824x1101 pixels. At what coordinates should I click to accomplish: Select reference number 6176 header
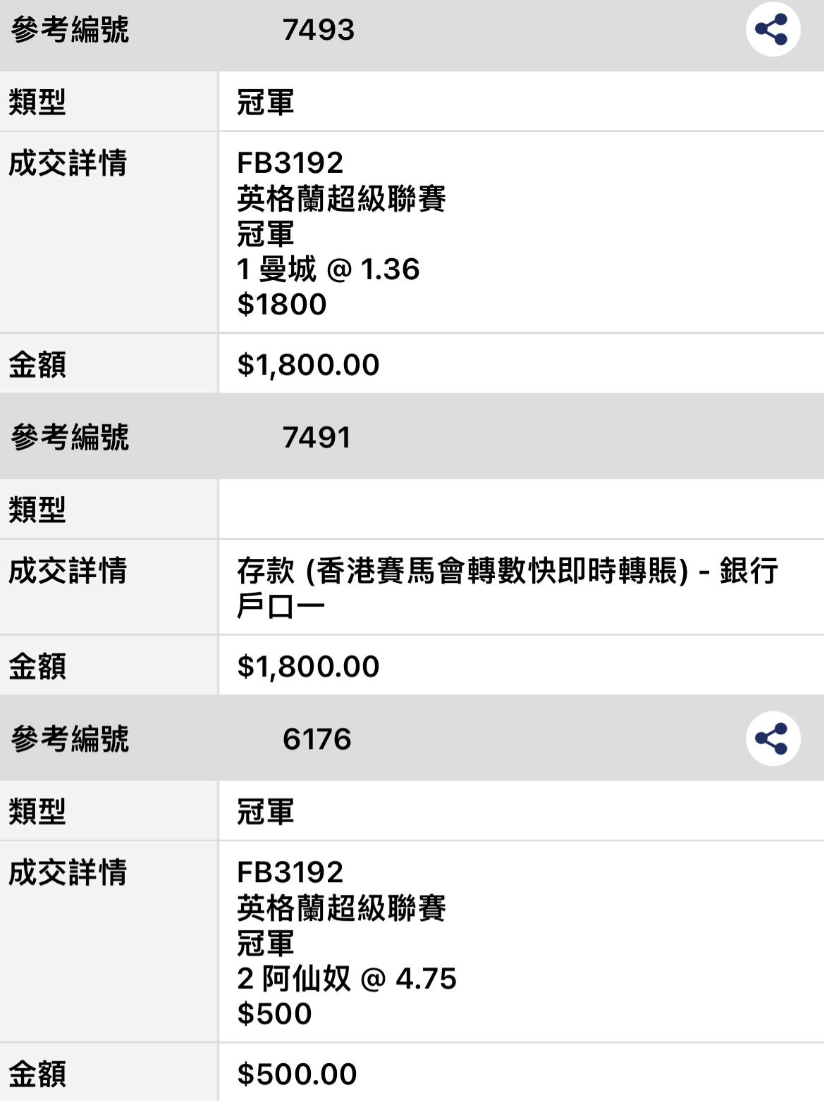[412, 739]
